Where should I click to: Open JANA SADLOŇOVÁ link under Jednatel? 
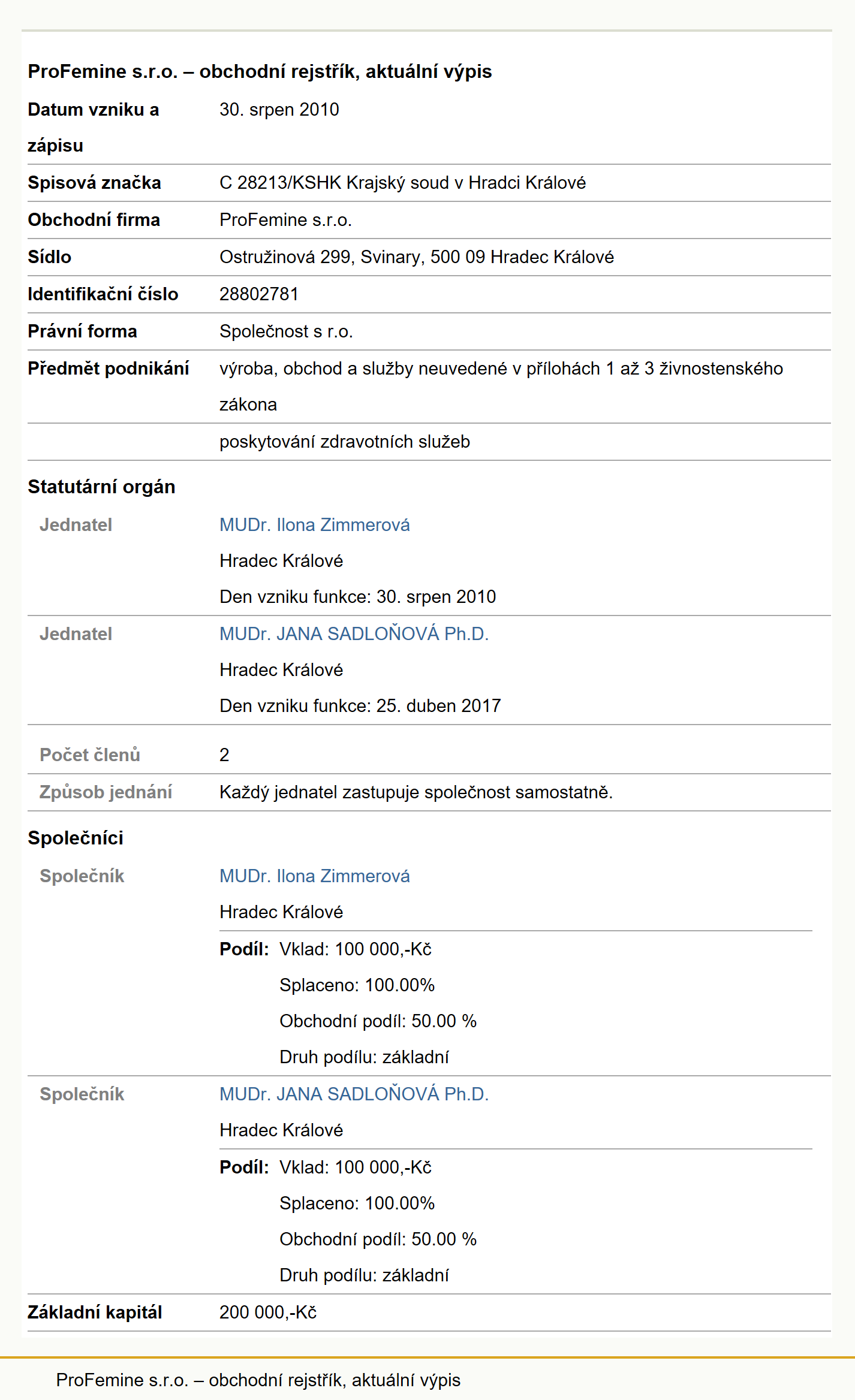(354, 634)
